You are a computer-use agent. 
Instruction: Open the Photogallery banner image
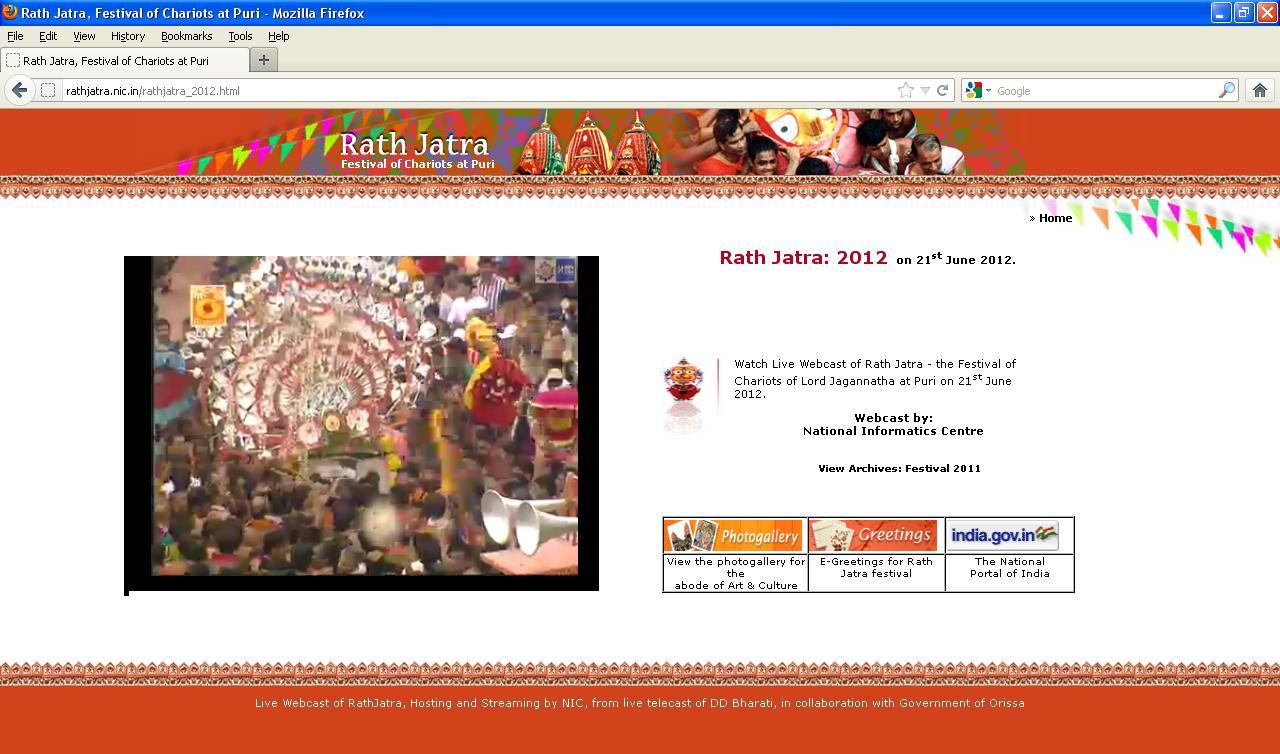coord(734,535)
